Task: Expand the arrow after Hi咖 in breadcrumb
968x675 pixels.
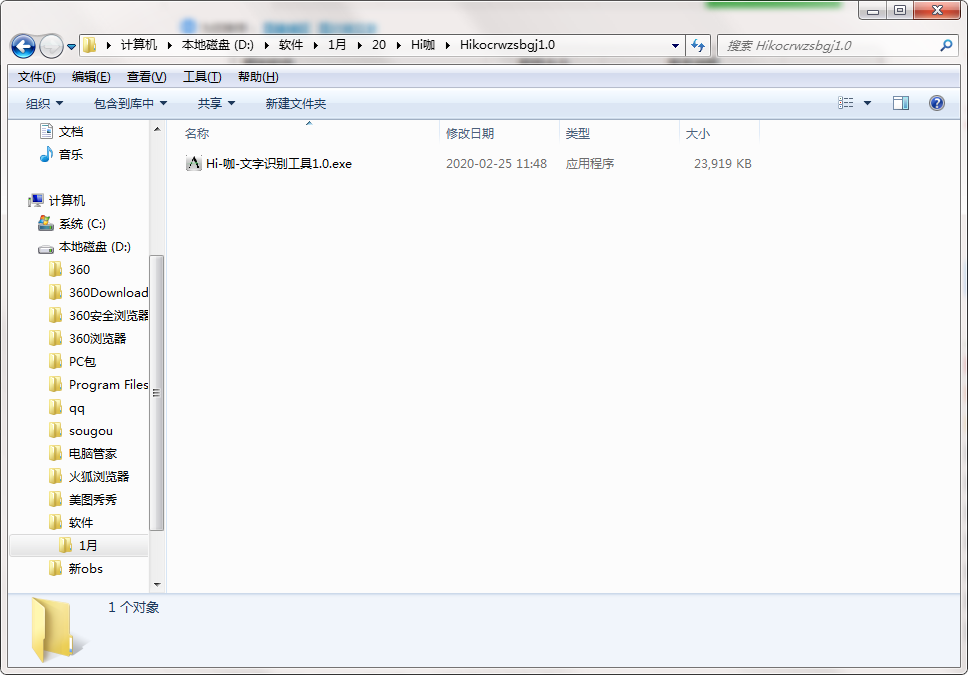Action: click(x=448, y=45)
